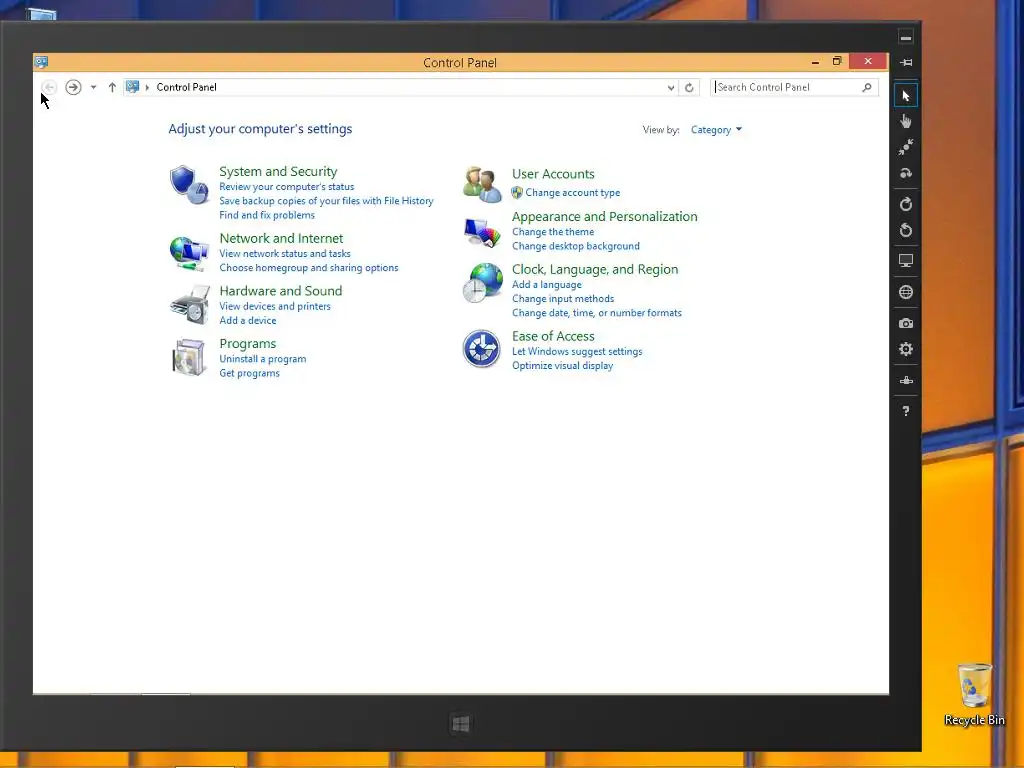The height and width of the screenshot is (768, 1024).
Task: Click the Network and Internet globe icon
Action: click(x=189, y=253)
